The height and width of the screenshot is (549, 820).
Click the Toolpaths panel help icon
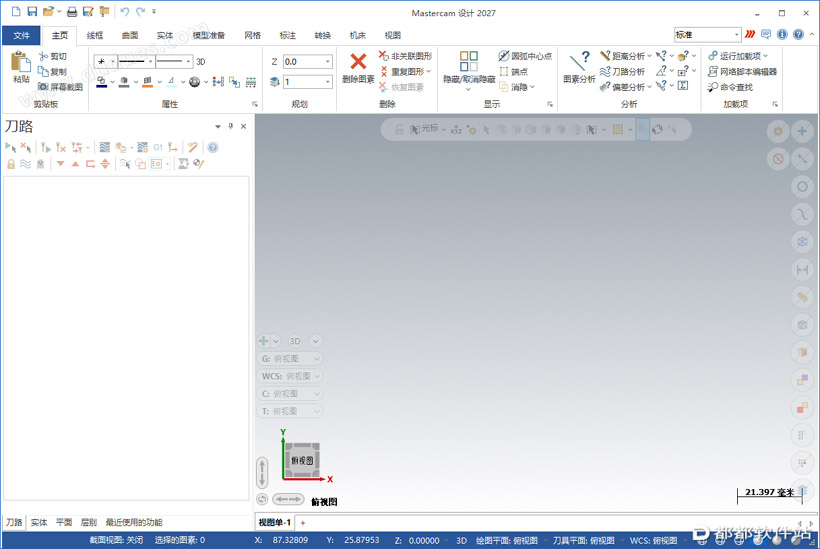(x=213, y=147)
